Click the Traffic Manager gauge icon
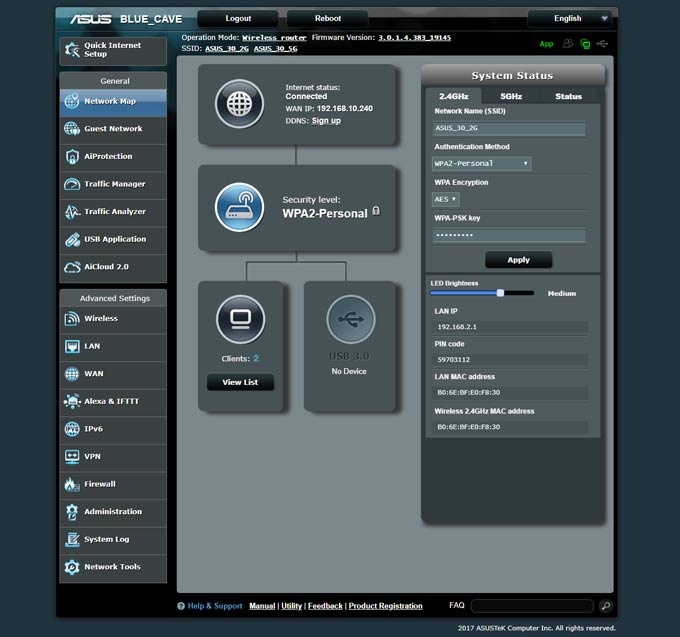The height and width of the screenshot is (637, 680). 72,184
